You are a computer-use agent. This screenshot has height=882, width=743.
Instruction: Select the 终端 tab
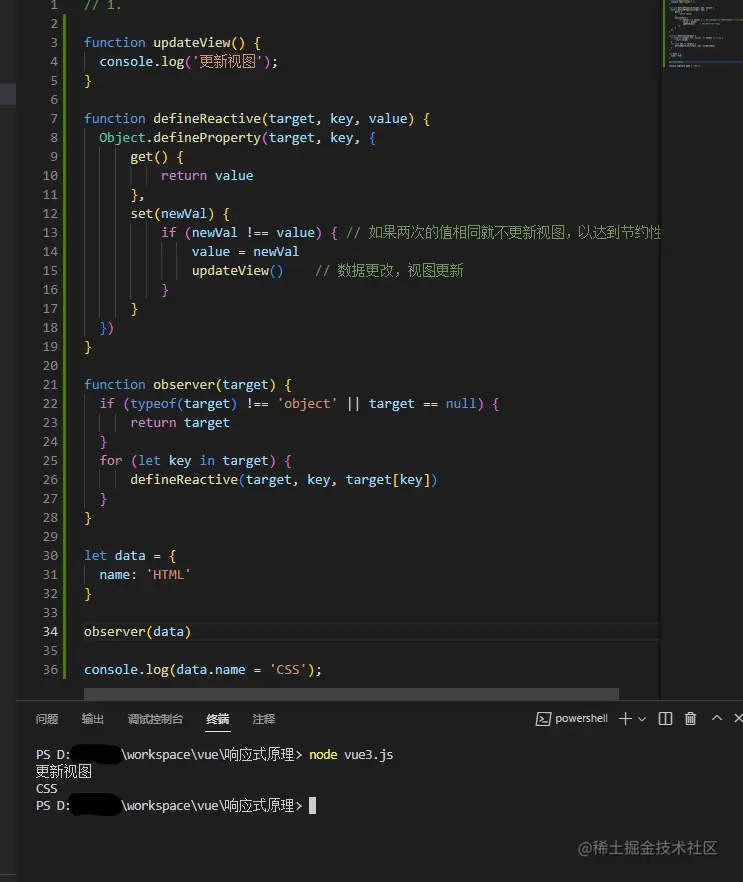(x=218, y=719)
